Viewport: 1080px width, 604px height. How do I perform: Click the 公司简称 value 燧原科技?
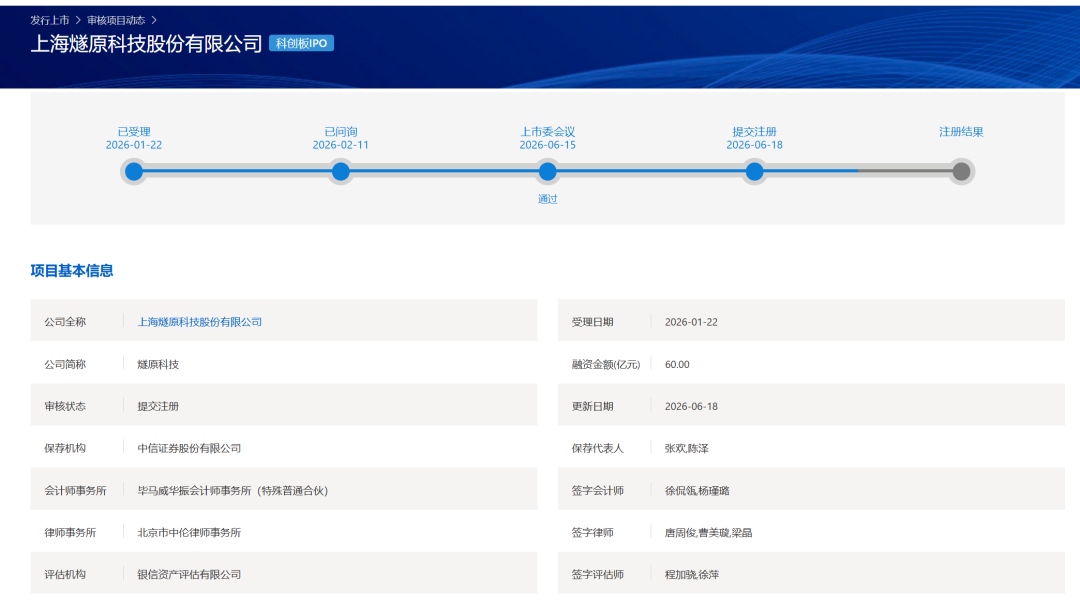pos(158,364)
